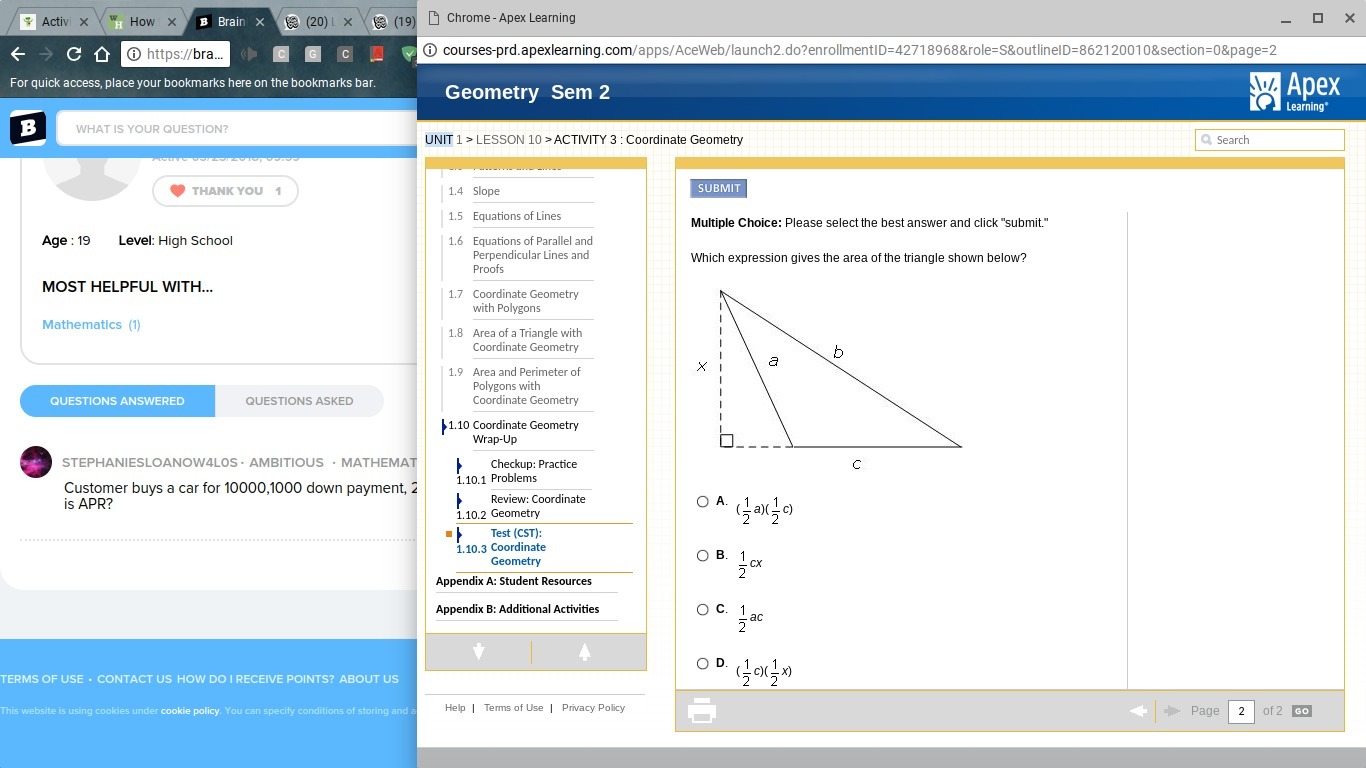Click the G extension icon in the toolbar
The height and width of the screenshot is (768, 1366).
pos(313,54)
